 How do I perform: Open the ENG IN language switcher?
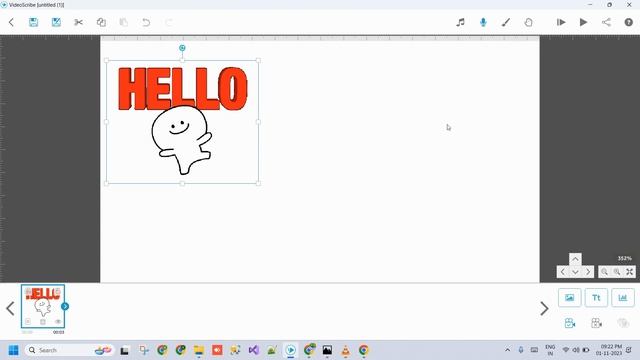tap(550, 350)
